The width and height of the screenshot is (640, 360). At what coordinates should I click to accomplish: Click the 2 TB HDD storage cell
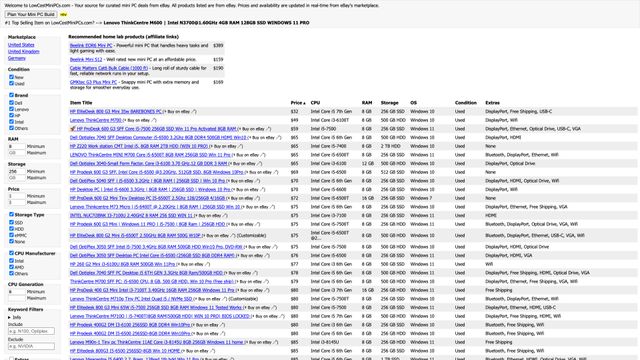click(x=390, y=146)
